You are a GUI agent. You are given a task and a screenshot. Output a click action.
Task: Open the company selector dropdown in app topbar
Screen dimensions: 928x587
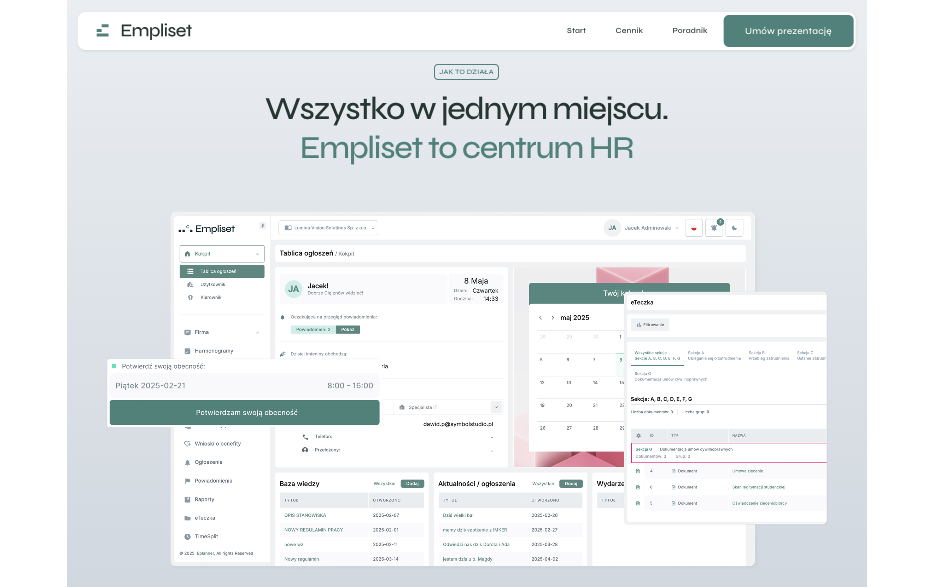328,228
